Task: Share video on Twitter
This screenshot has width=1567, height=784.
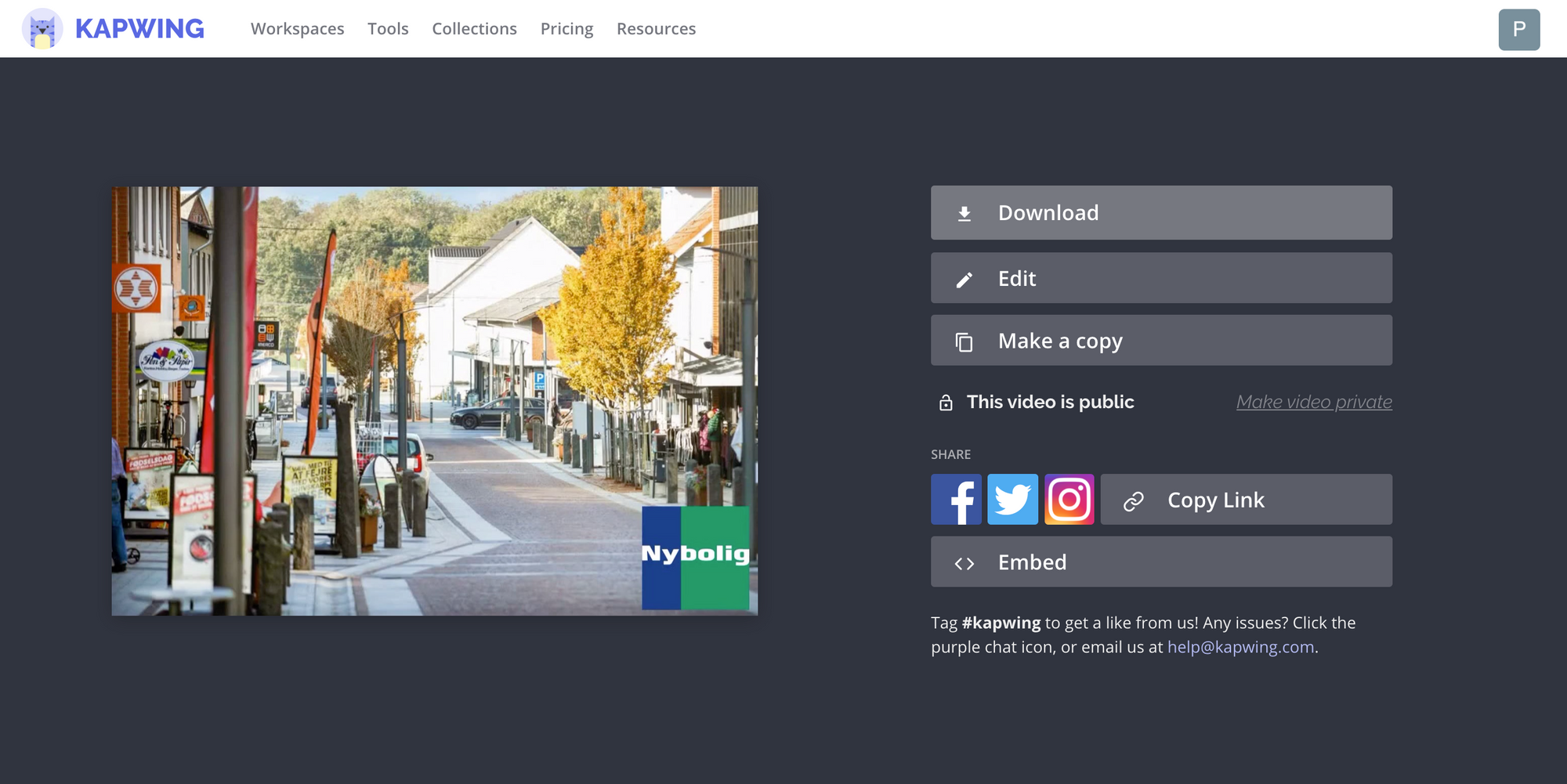Action: click(x=1012, y=500)
